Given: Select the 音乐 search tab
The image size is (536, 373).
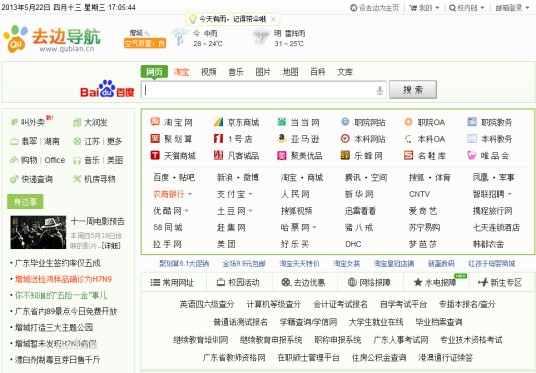Looking at the screenshot, I should 236,72.
